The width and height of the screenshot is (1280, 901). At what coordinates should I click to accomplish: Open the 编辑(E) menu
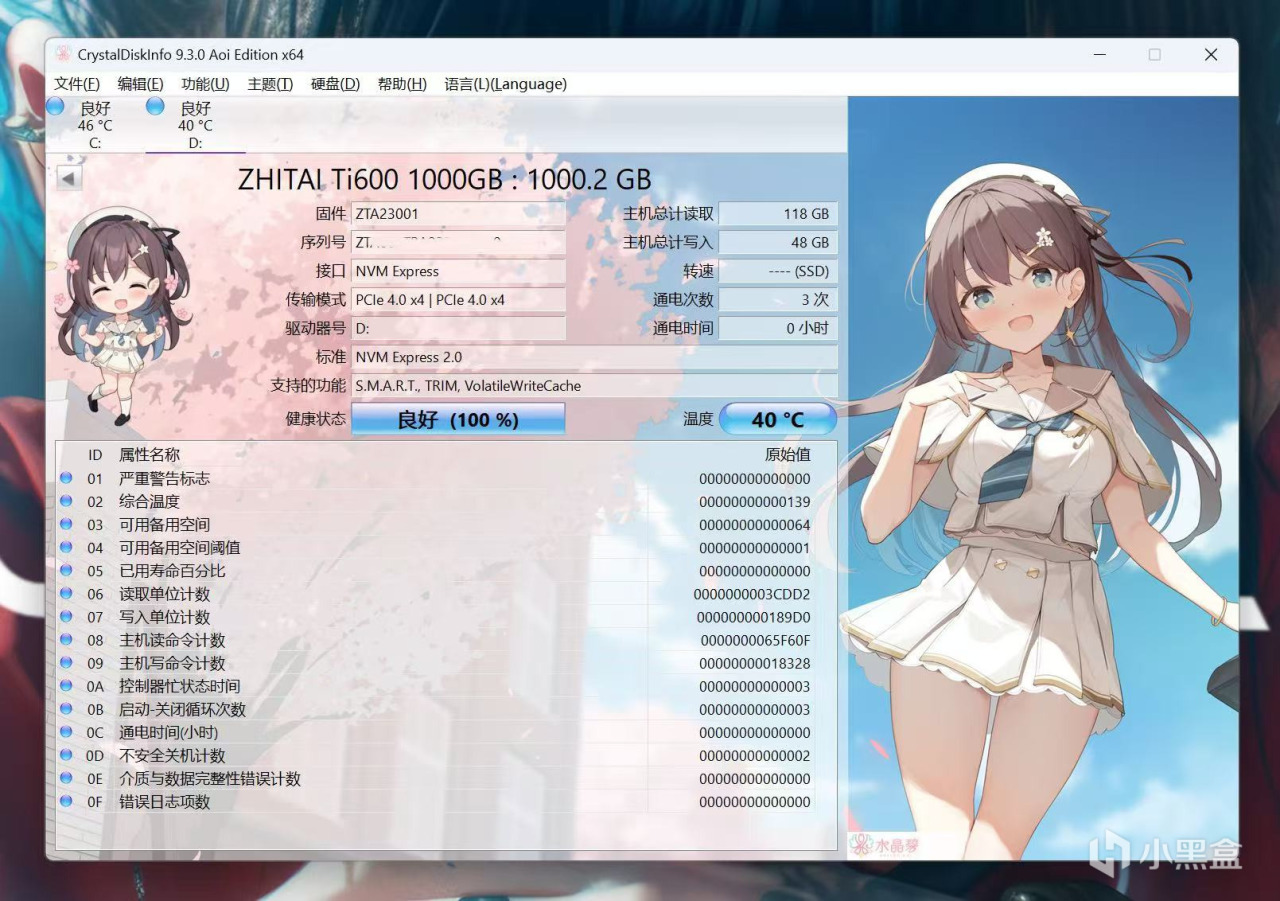(140, 84)
